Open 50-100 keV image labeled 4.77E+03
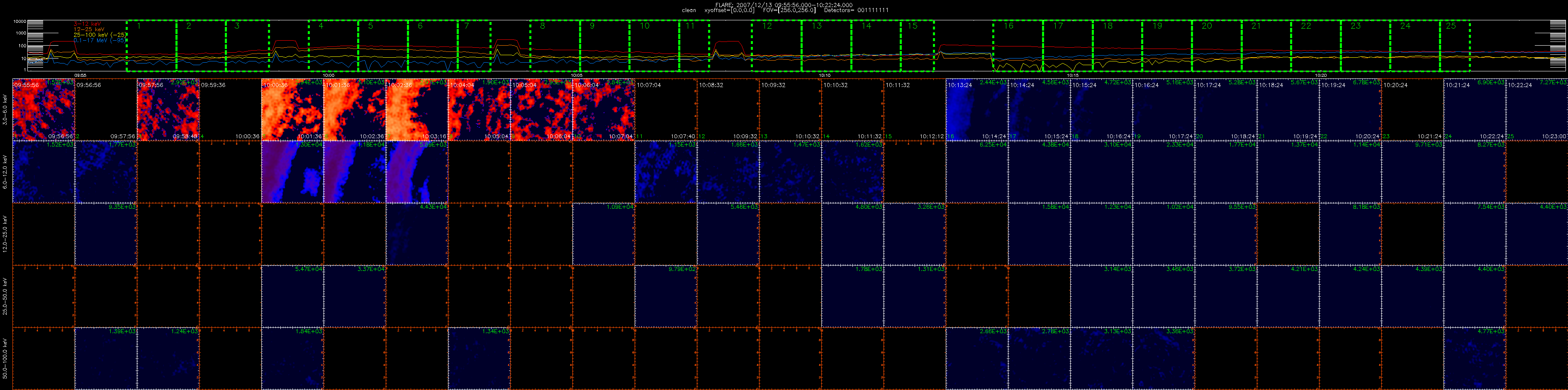The width and height of the screenshot is (1568, 390). (x=1475, y=358)
